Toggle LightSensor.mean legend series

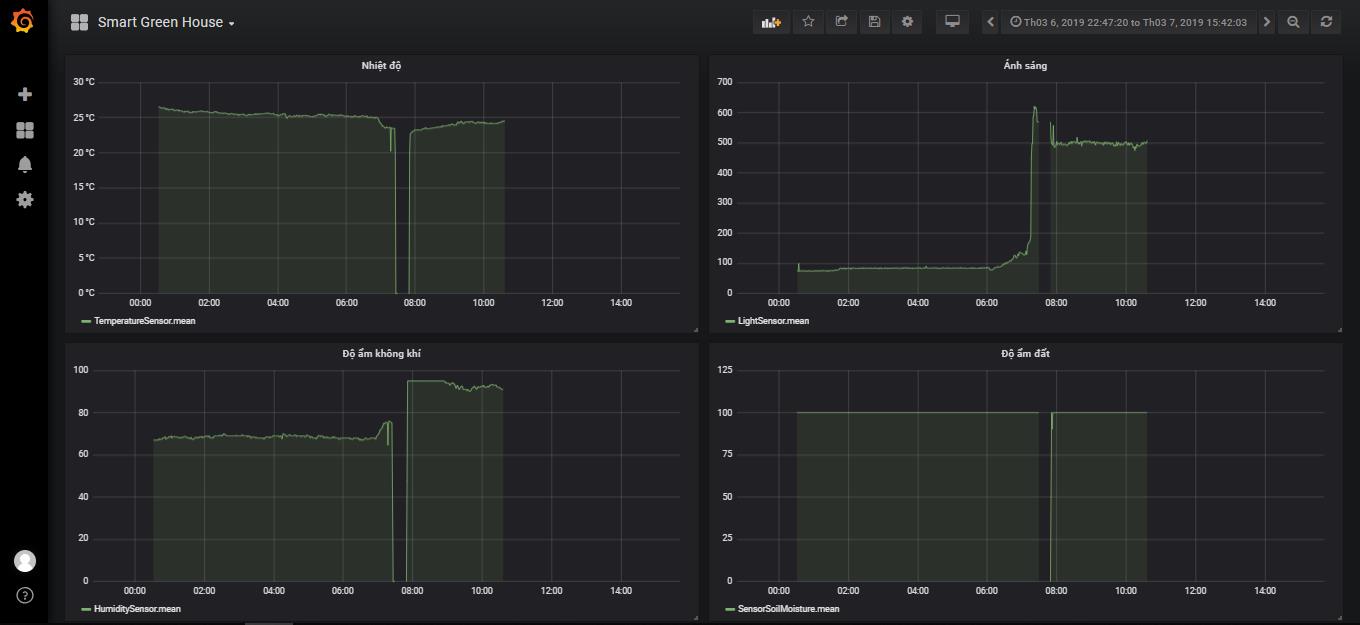[x=773, y=321]
